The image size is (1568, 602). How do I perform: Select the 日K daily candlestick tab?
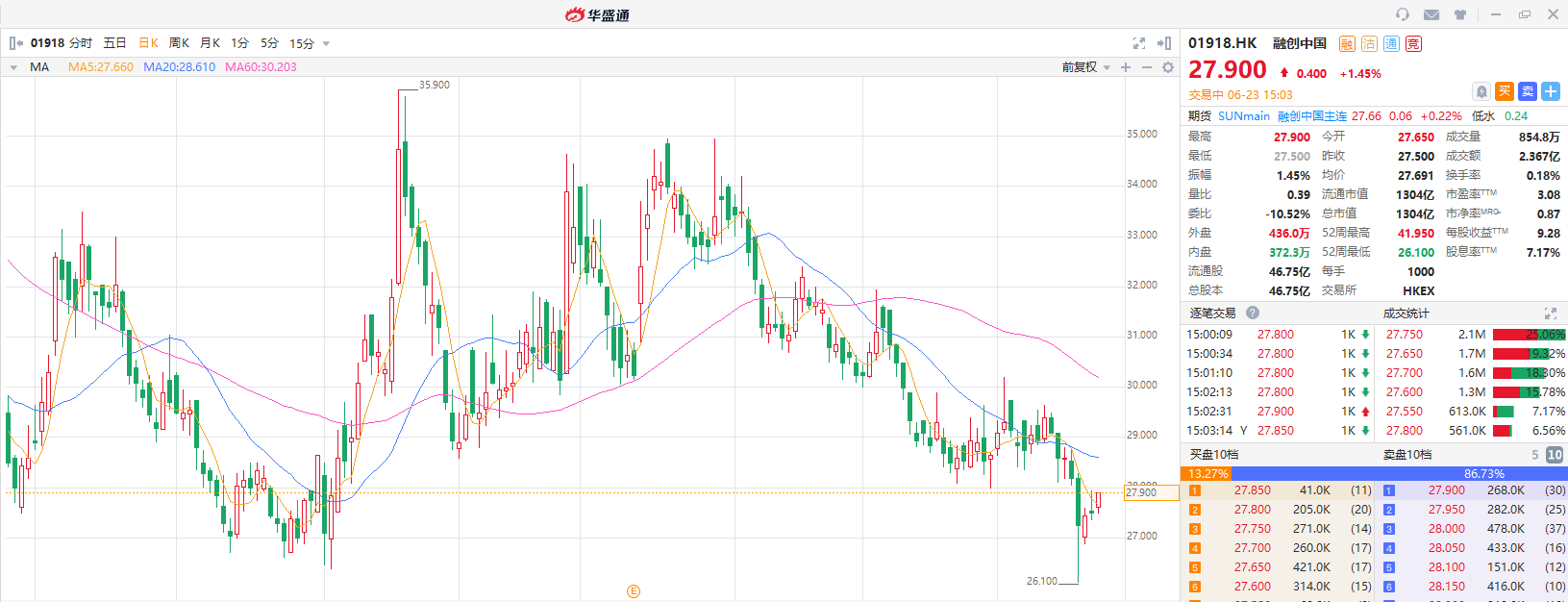point(148,43)
